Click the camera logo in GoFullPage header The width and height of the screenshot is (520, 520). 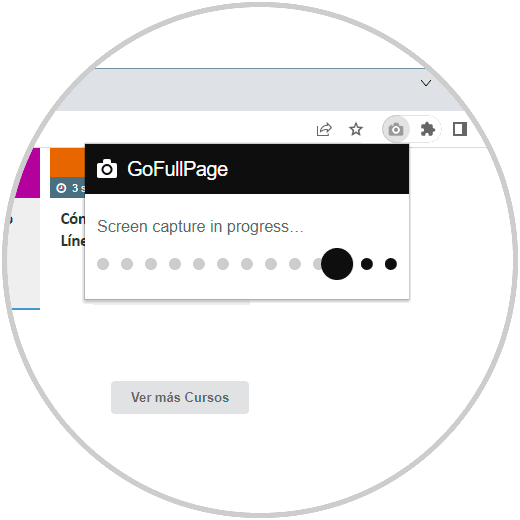pos(107,169)
